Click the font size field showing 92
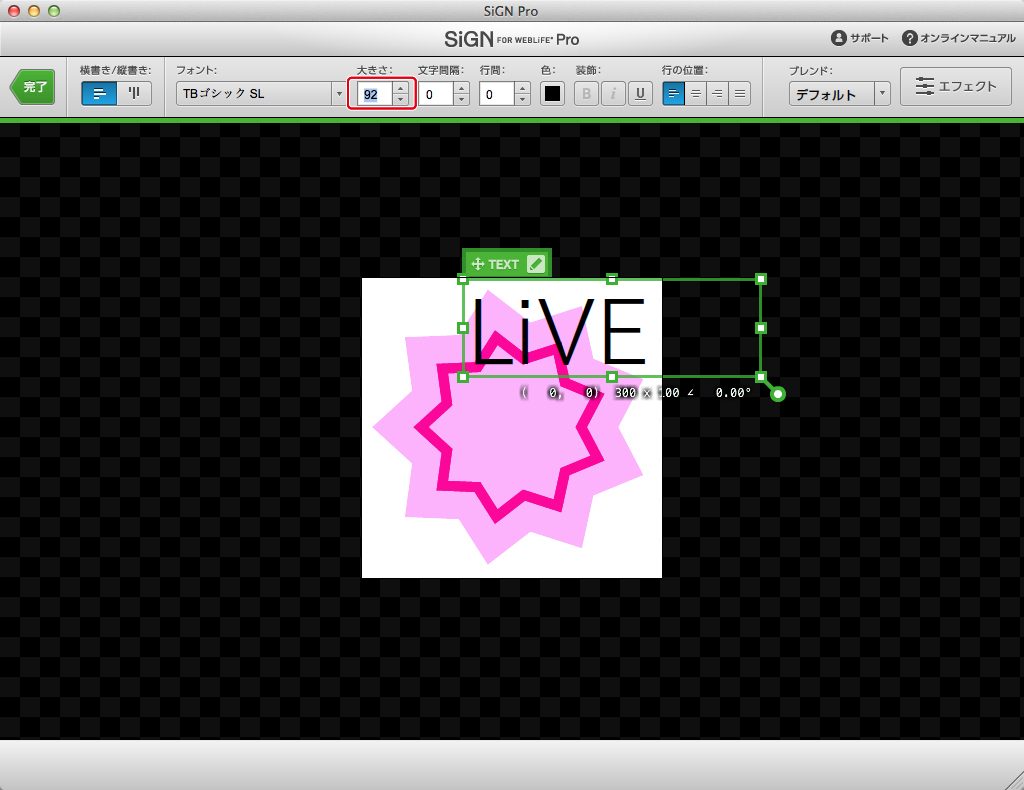Image resolution: width=1024 pixels, height=790 pixels. click(x=374, y=95)
